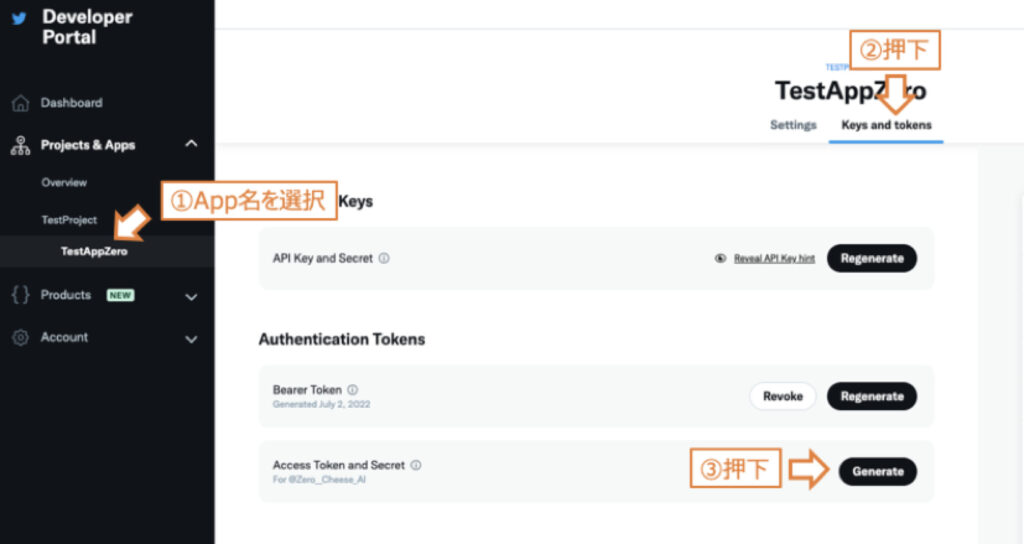Click the Dashboard home icon
The image size is (1024, 544).
coord(20,103)
